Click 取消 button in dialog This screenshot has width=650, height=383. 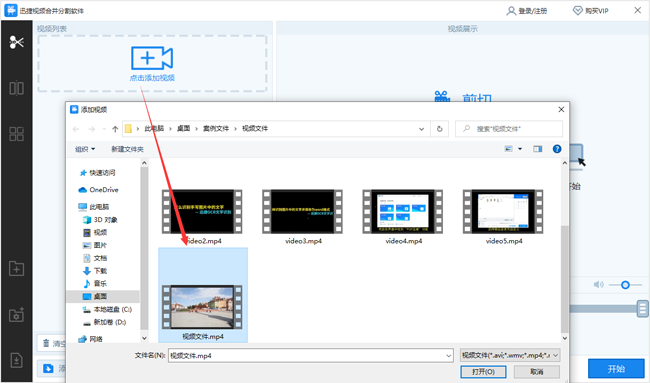point(537,372)
